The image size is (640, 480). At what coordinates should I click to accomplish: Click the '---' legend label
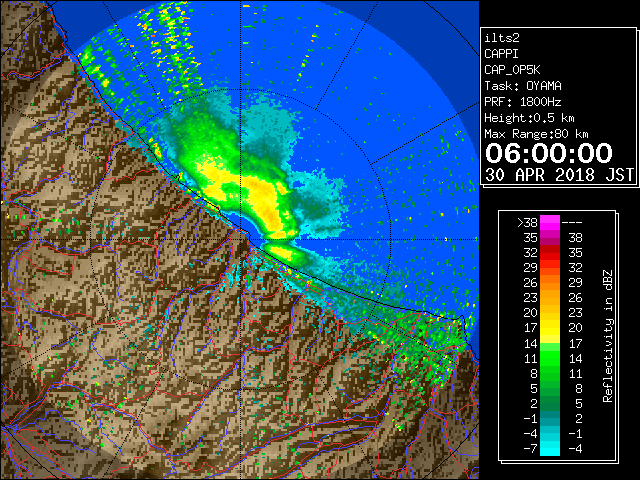click(572, 222)
